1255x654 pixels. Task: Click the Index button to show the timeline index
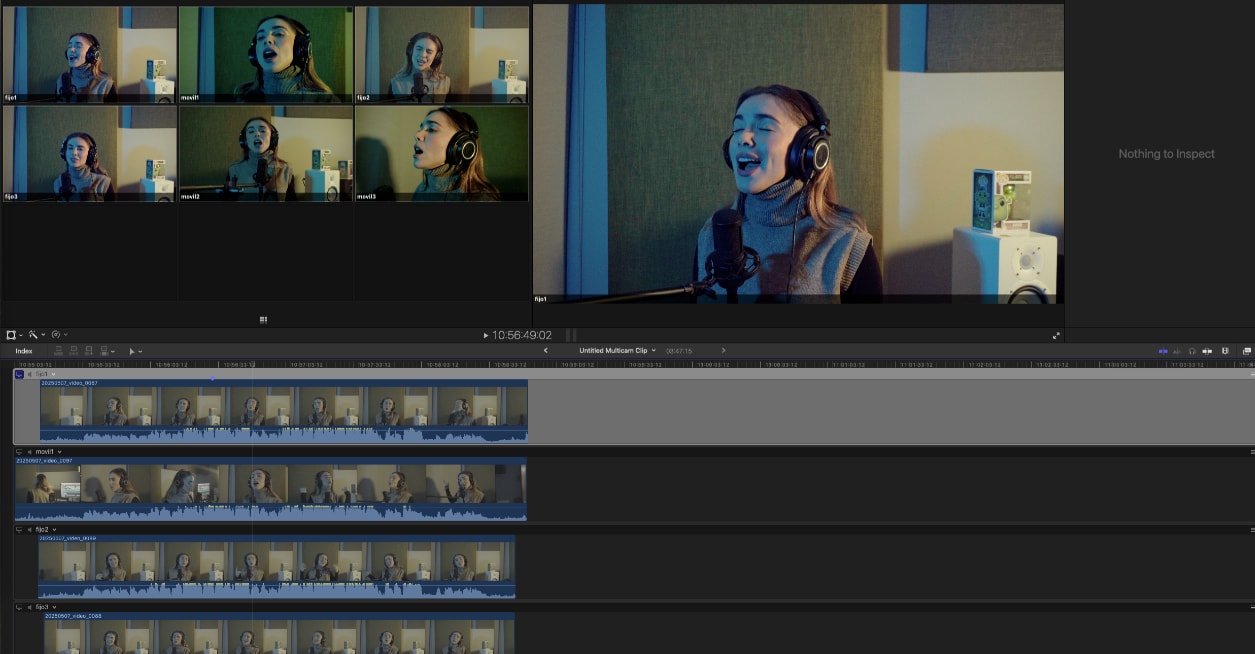point(25,351)
